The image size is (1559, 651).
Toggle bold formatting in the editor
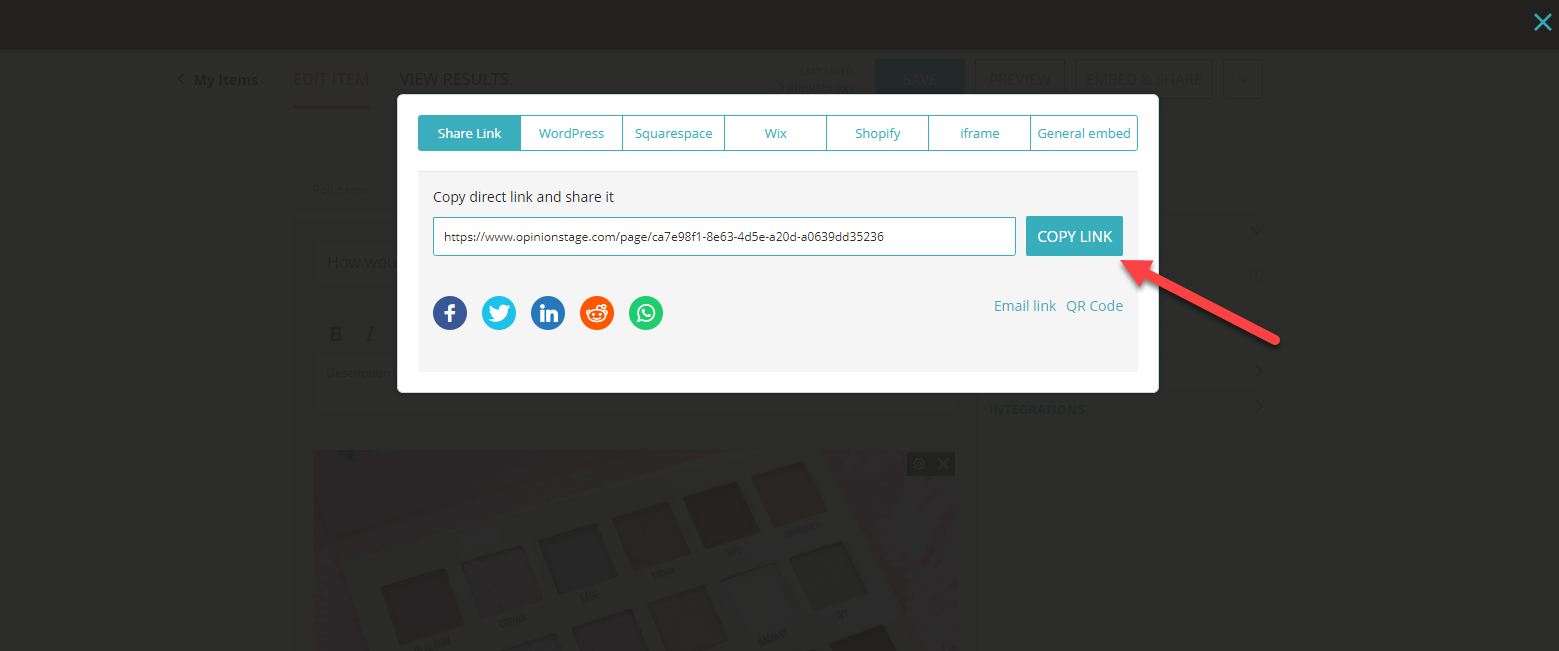pos(336,334)
